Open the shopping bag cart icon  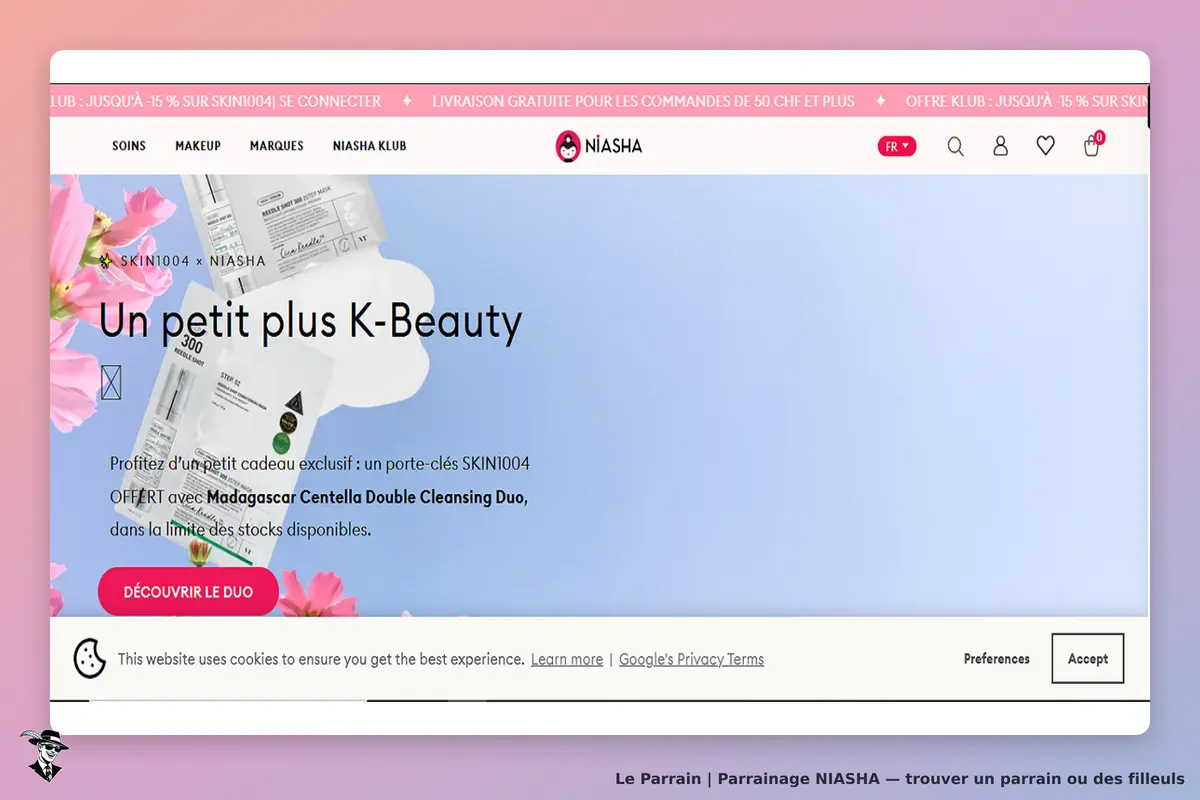(1091, 146)
